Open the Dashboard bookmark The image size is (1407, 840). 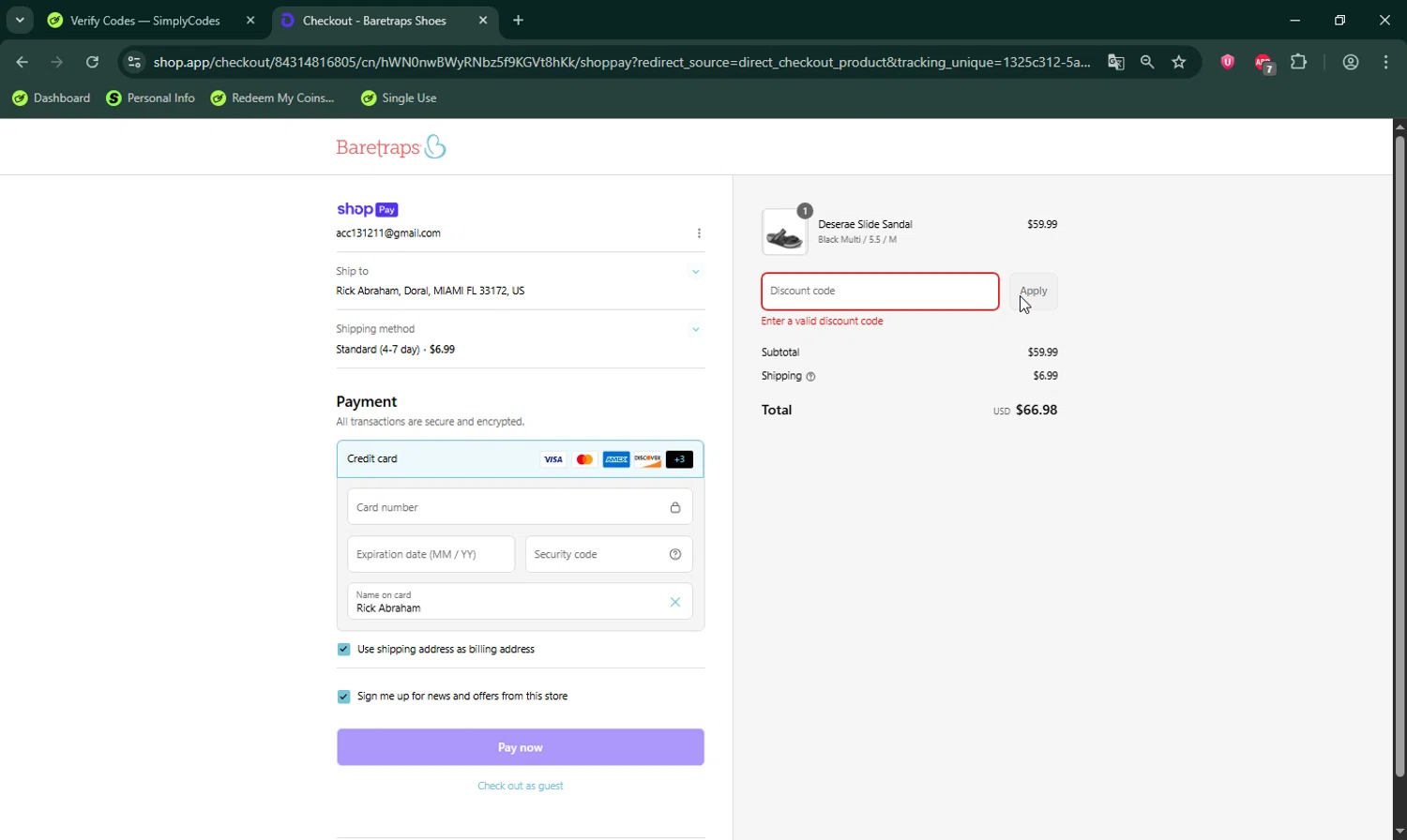pos(52,97)
